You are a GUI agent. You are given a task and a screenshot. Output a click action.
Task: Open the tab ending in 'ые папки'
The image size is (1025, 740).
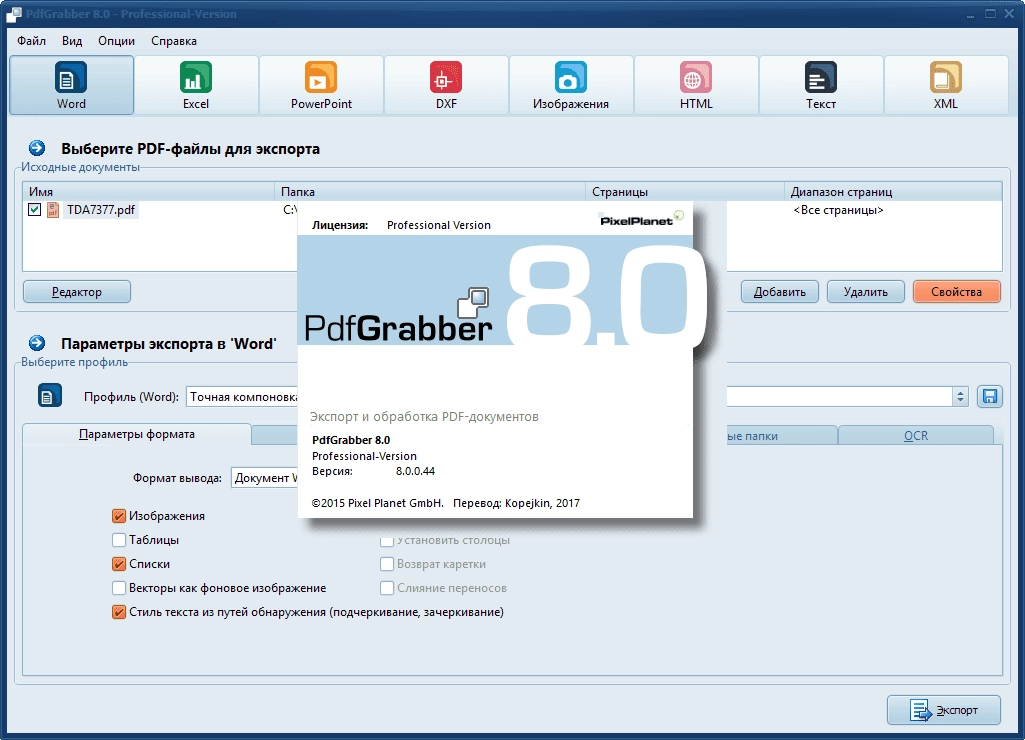pos(781,435)
